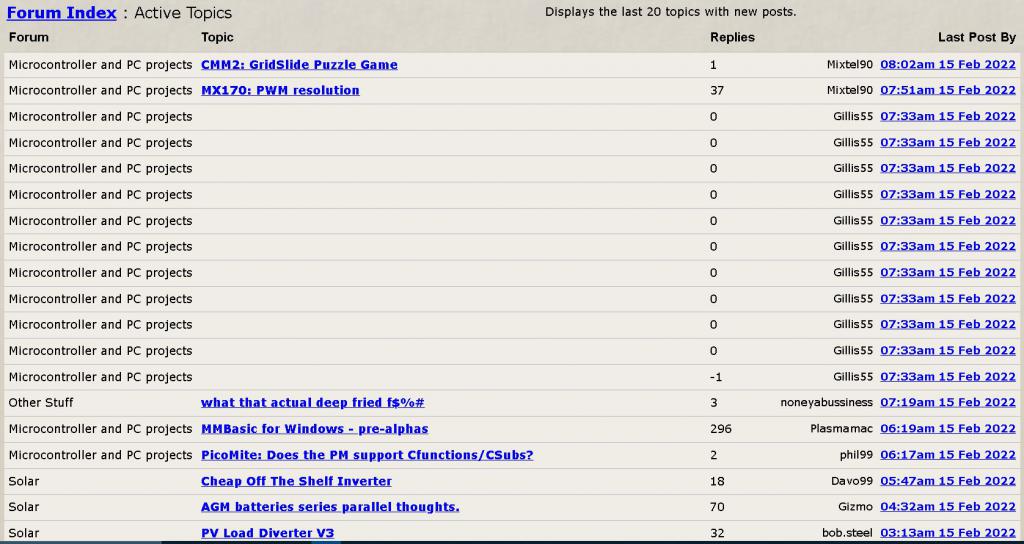Open the CMM2: GridSlide Puzzle Game topic
This screenshot has height=544, width=1024.
[299, 65]
